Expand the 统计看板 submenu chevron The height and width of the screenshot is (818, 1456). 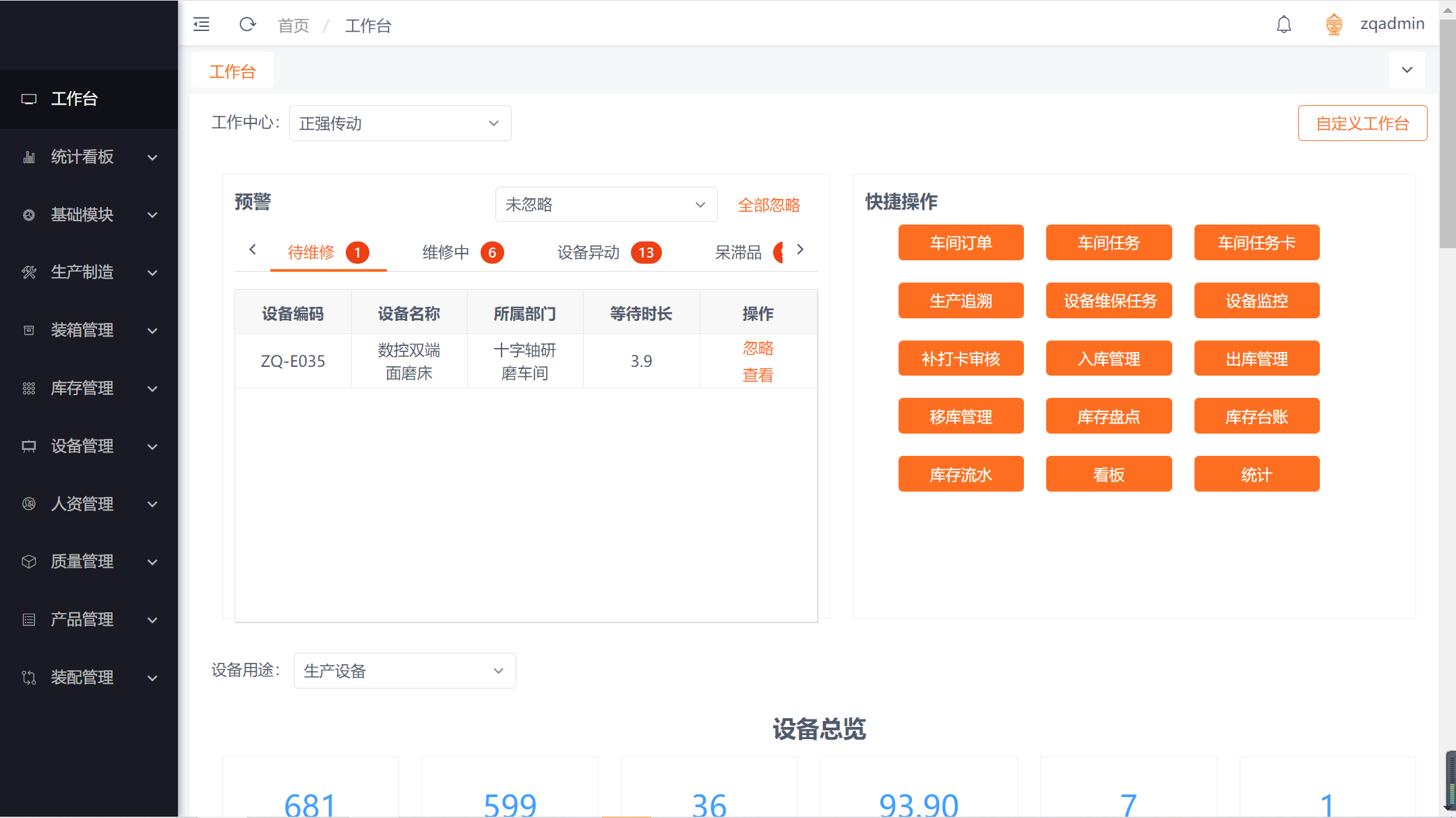click(x=153, y=158)
